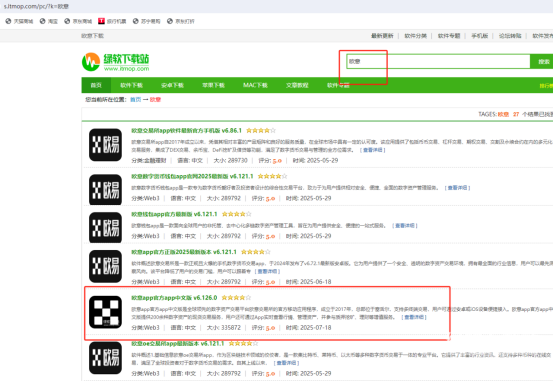The image size is (554, 381).
Task: Open the 天猫商城 bookmark
Action: click(19, 21)
